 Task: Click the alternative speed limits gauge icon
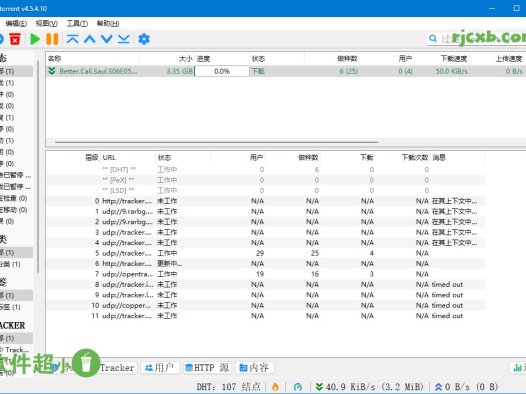click(x=298, y=387)
